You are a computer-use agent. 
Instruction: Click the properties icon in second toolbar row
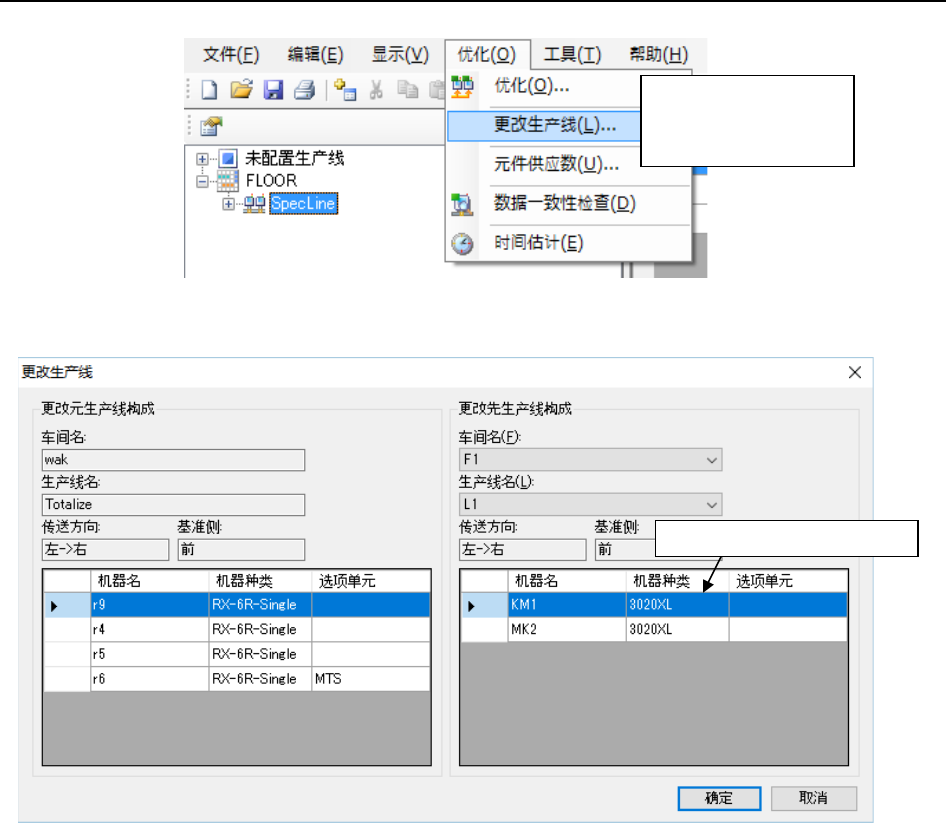pos(211,126)
